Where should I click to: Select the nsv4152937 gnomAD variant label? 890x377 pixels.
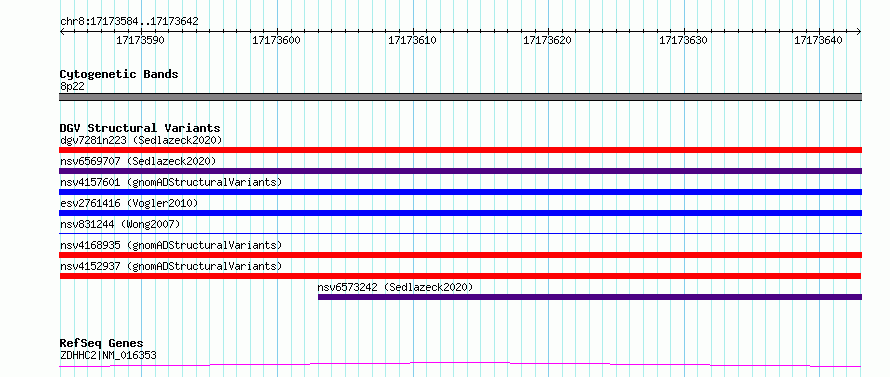click(171, 266)
